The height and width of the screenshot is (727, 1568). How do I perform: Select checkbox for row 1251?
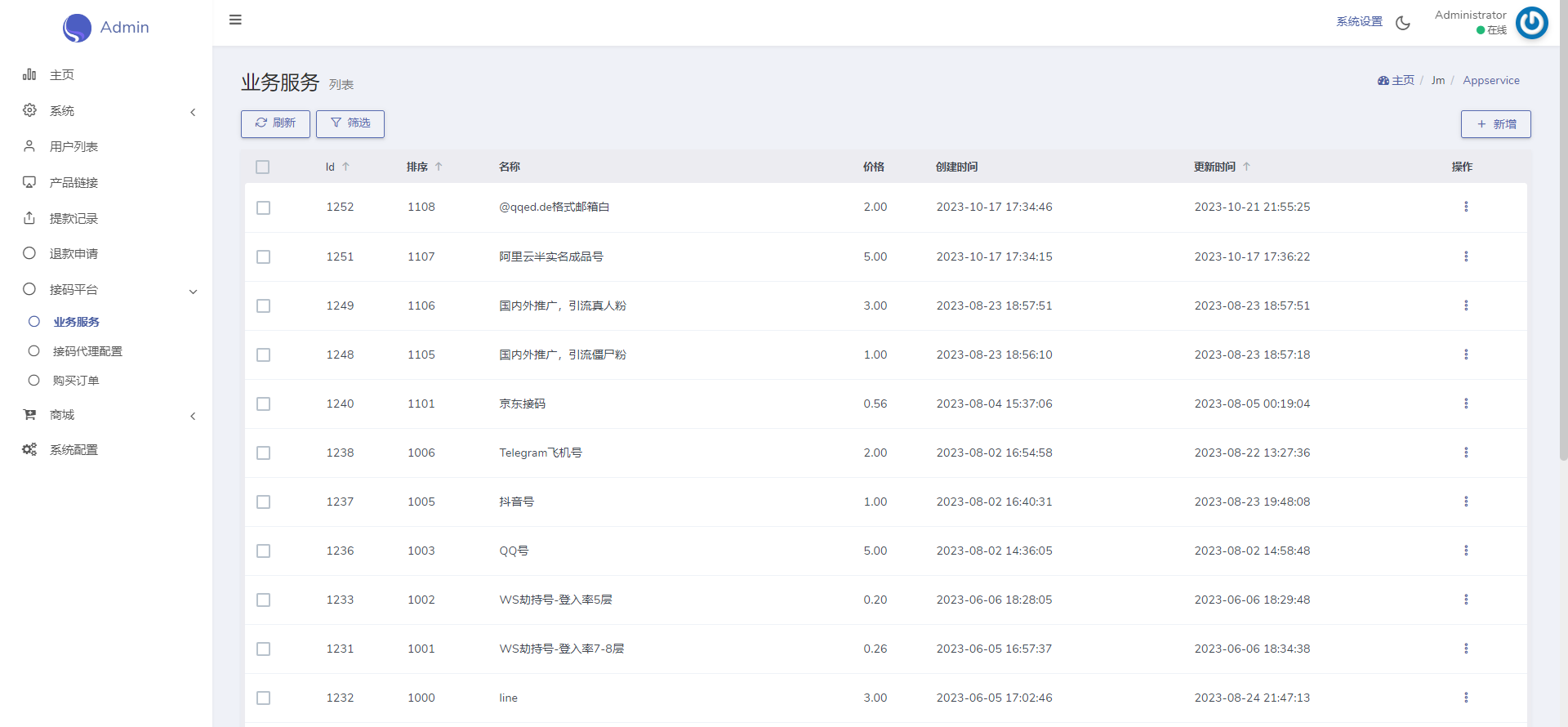coord(263,257)
